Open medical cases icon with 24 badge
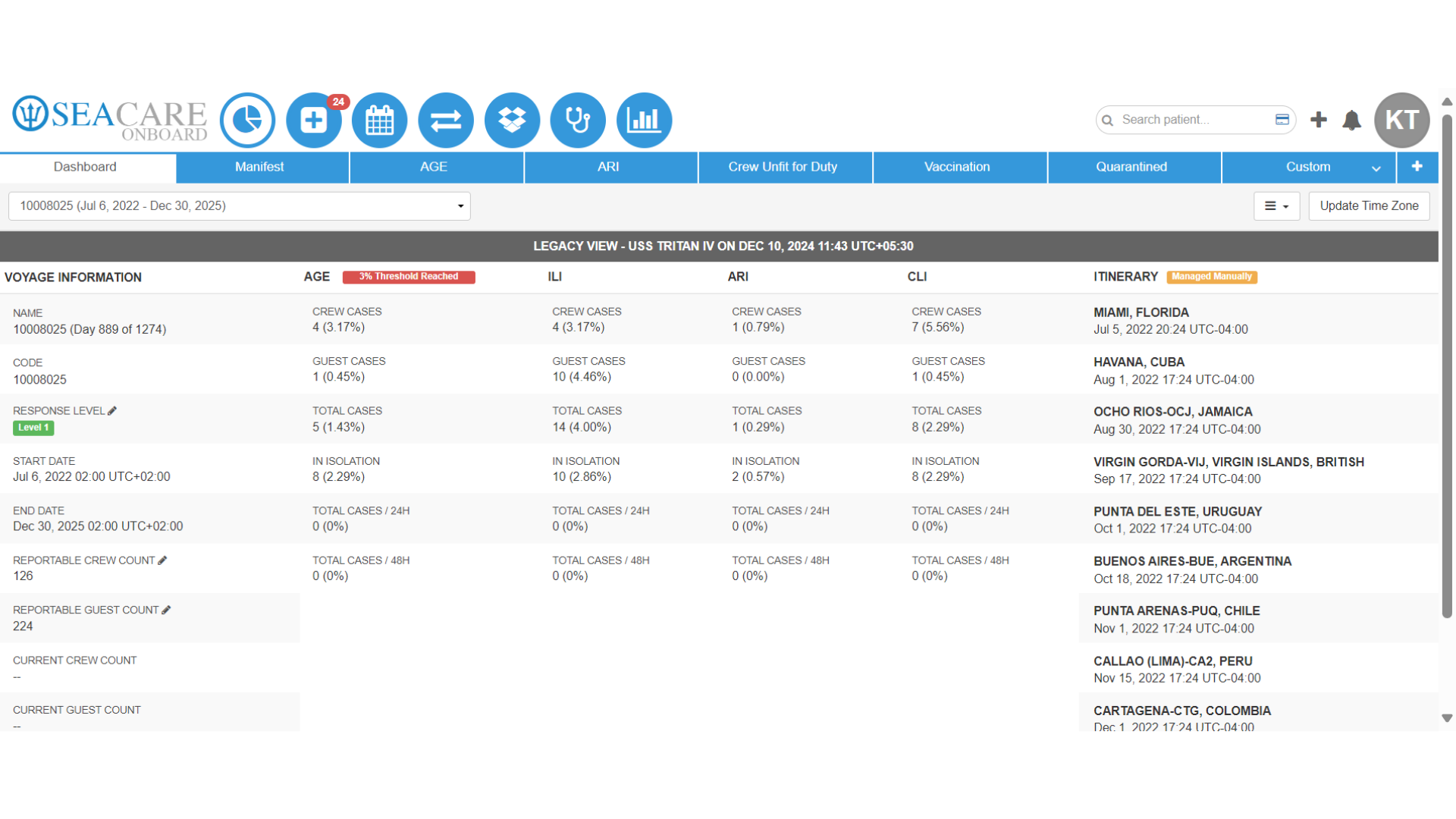The width and height of the screenshot is (1456, 819). [x=314, y=120]
